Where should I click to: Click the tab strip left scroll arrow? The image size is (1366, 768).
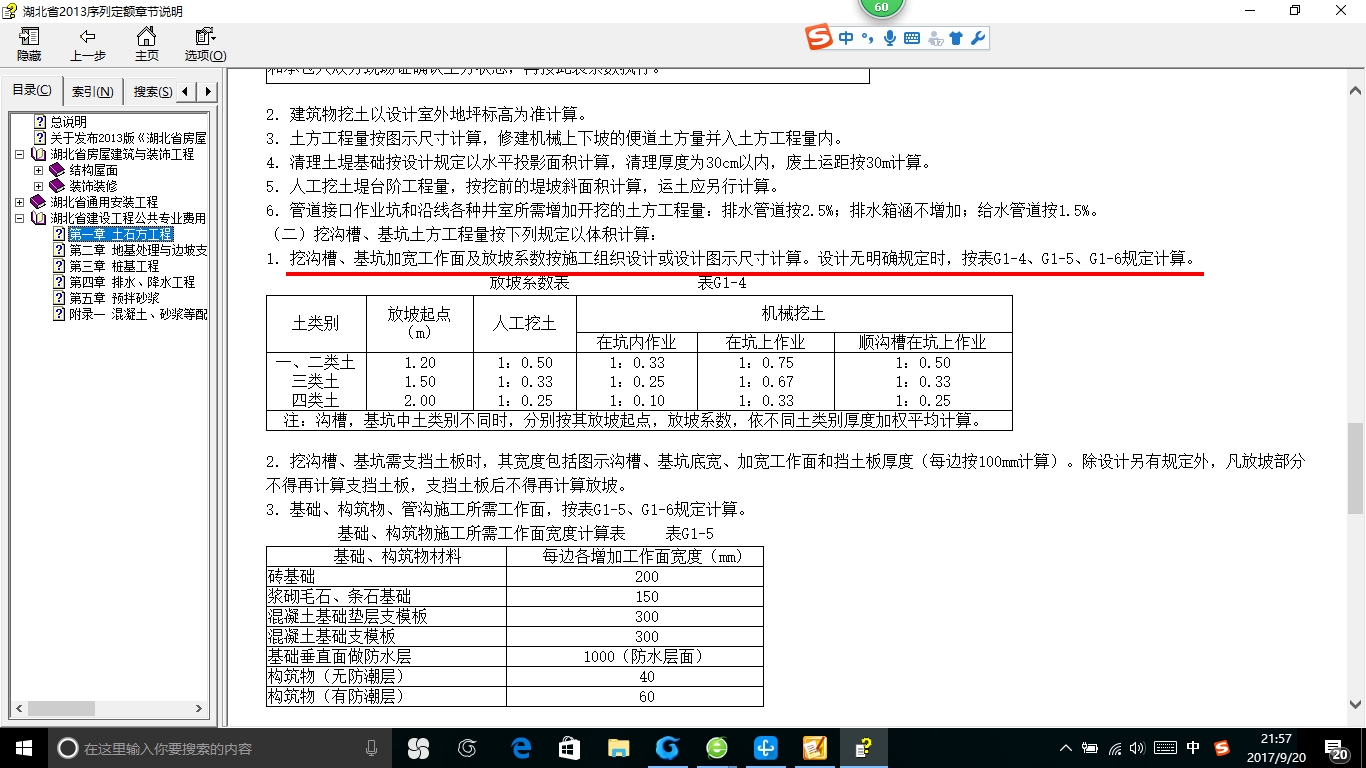pos(188,92)
